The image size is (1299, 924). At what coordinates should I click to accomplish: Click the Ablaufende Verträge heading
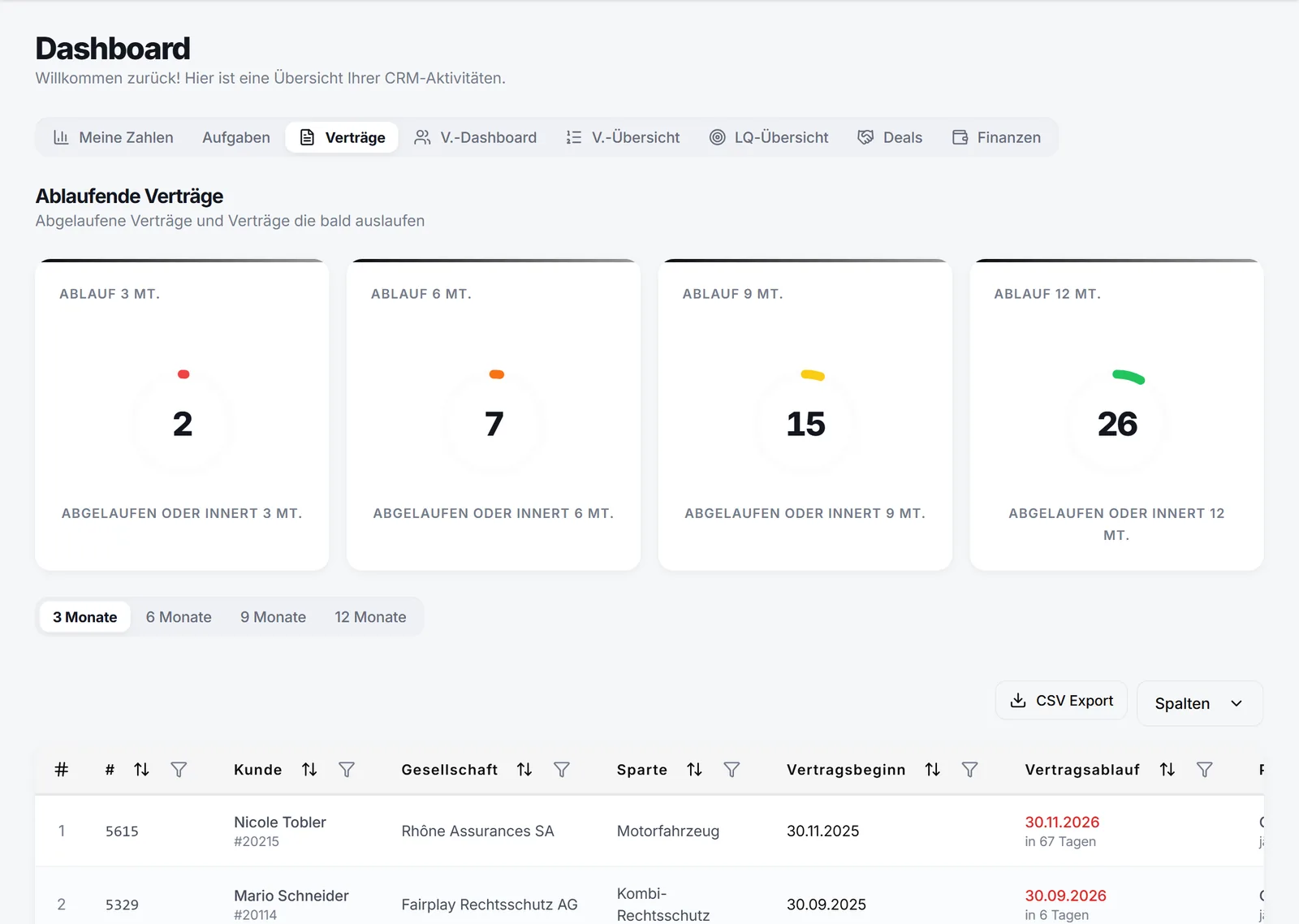(129, 196)
